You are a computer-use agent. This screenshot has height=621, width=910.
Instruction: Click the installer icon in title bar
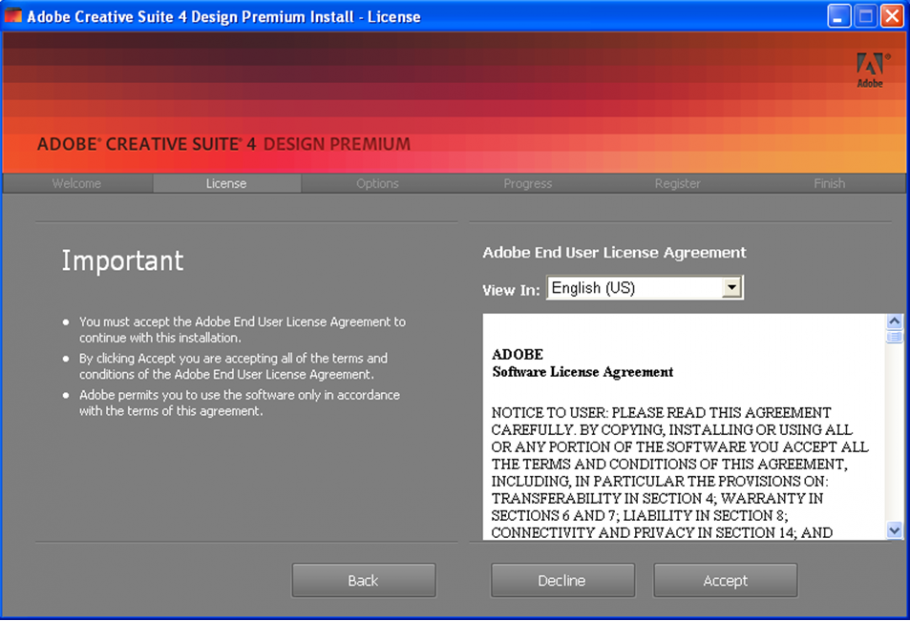tap(13, 16)
